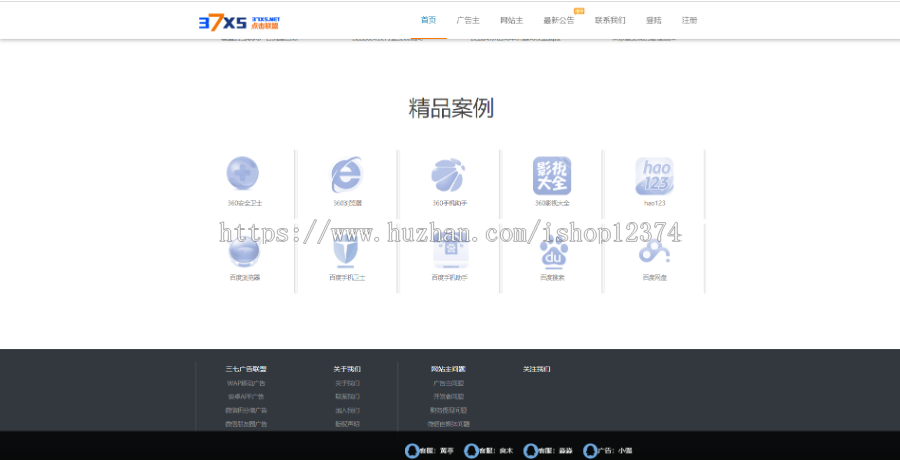Click the 百度浏览器 label text
The width and height of the screenshot is (900, 460).
pyautogui.click(x=245, y=278)
